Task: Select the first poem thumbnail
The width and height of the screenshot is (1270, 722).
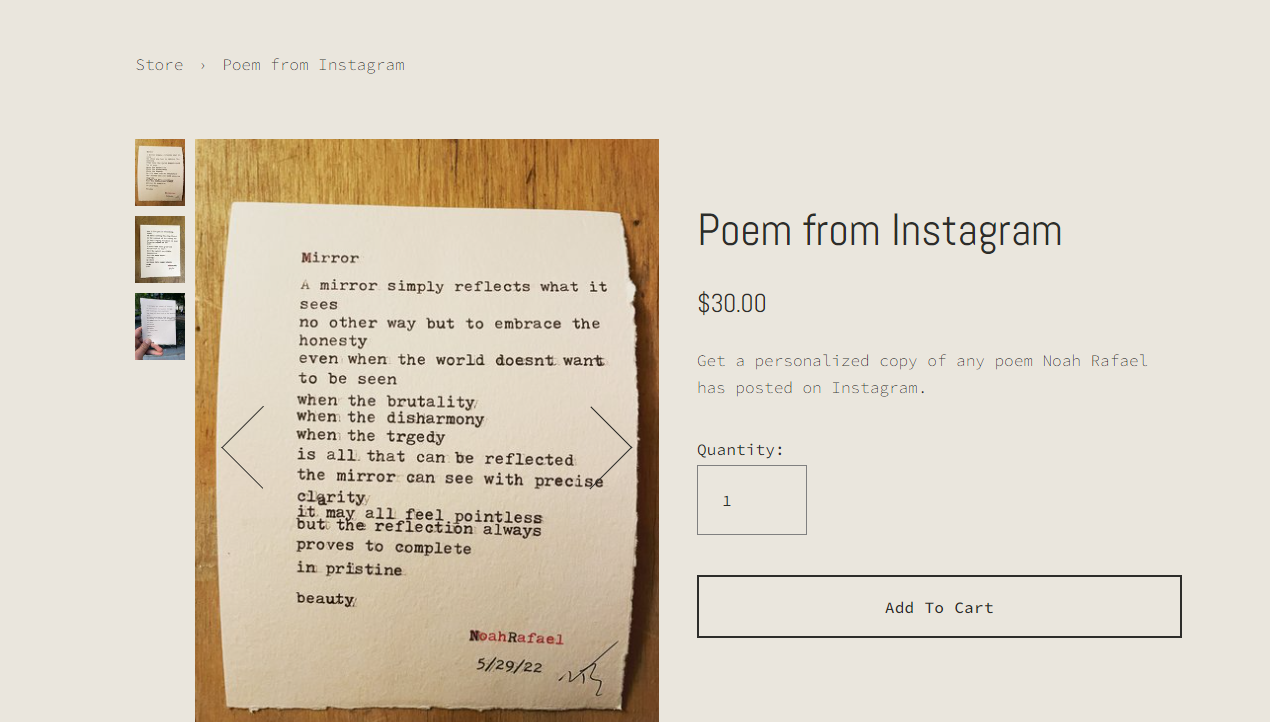Action: click(160, 172)
